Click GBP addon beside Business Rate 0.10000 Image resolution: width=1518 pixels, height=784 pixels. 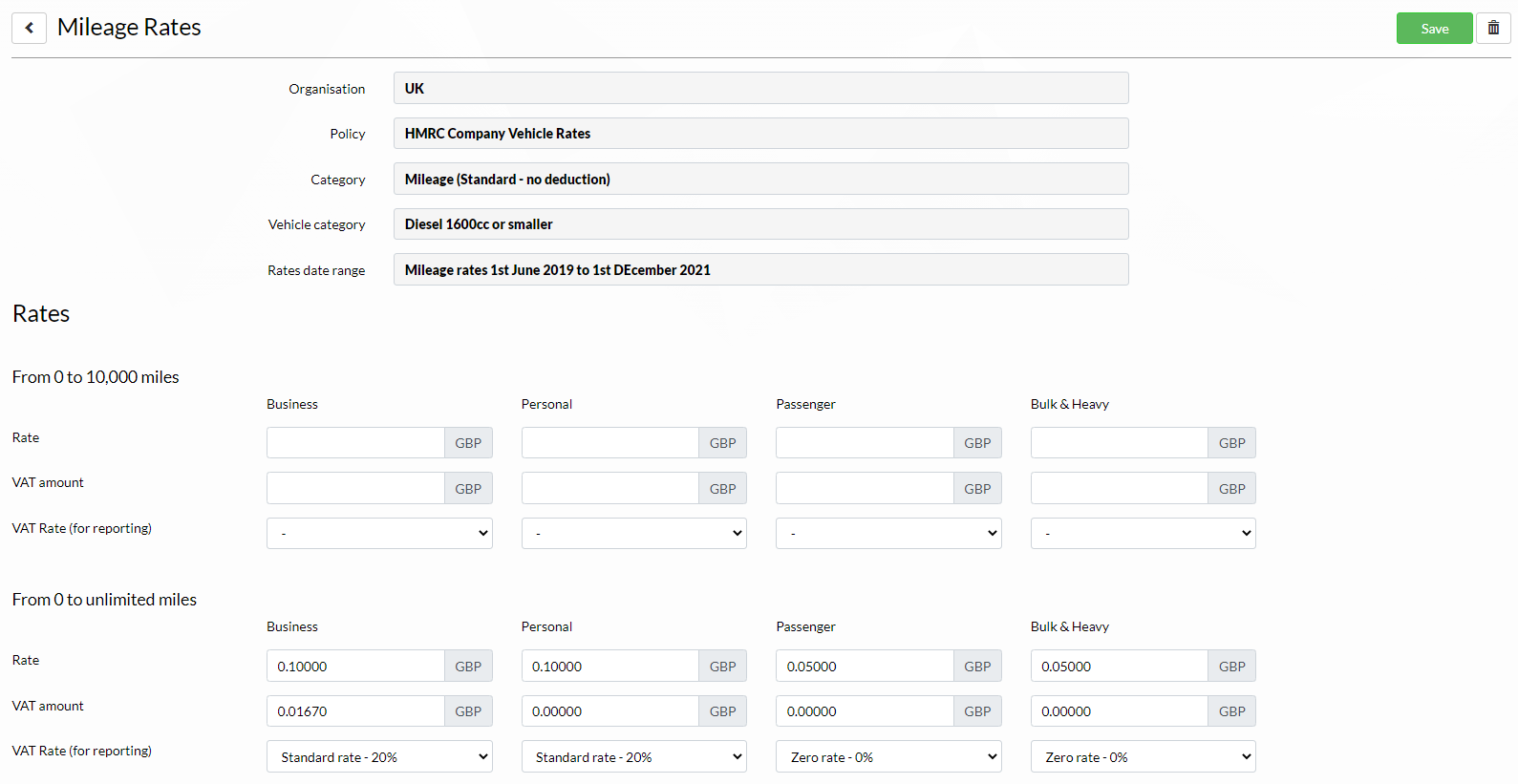pos(468,666)
